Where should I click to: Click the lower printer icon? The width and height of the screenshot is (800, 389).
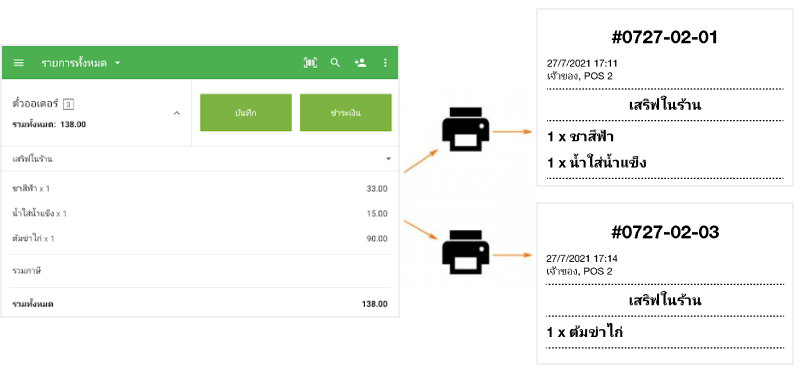click(465, 252)
